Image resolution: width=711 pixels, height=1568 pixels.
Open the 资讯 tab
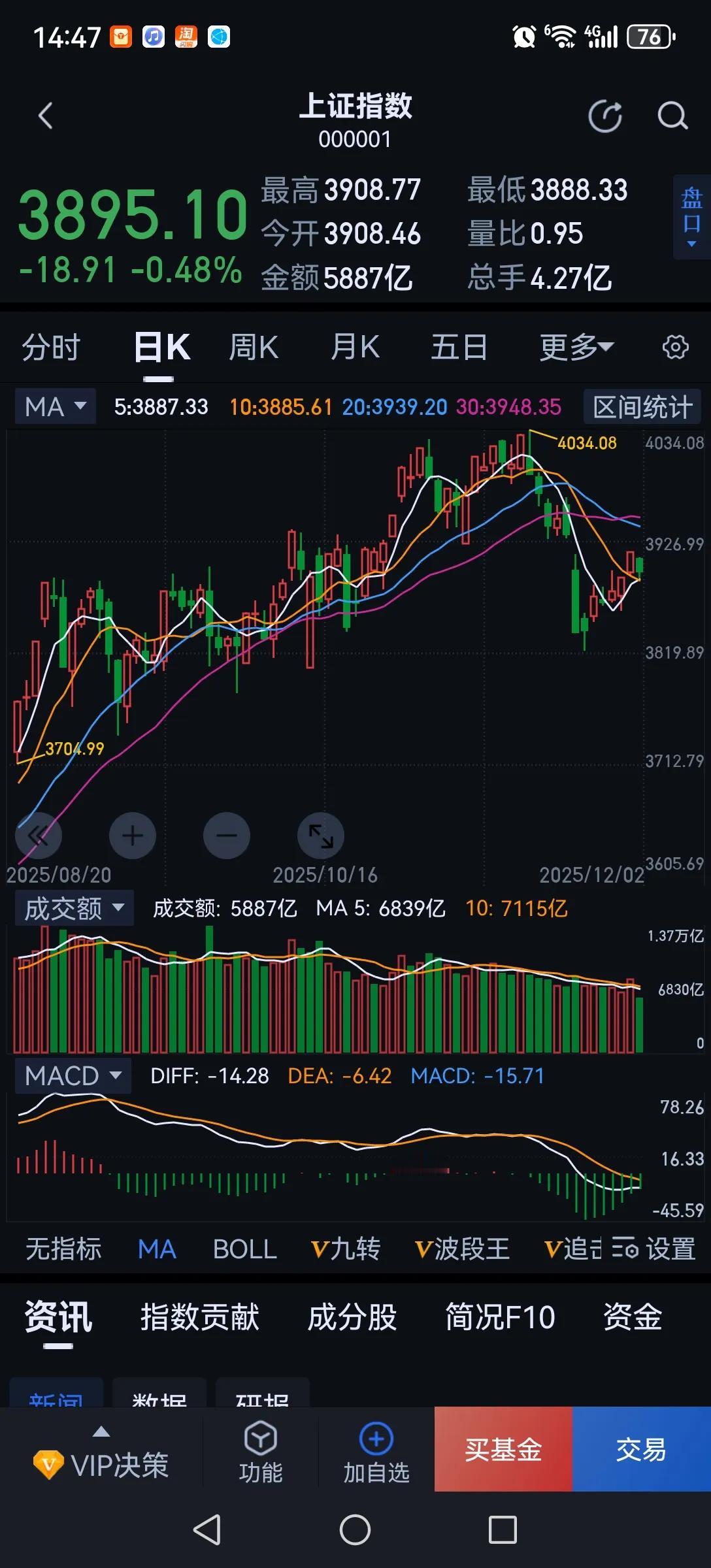click(x=58, y=1316)
